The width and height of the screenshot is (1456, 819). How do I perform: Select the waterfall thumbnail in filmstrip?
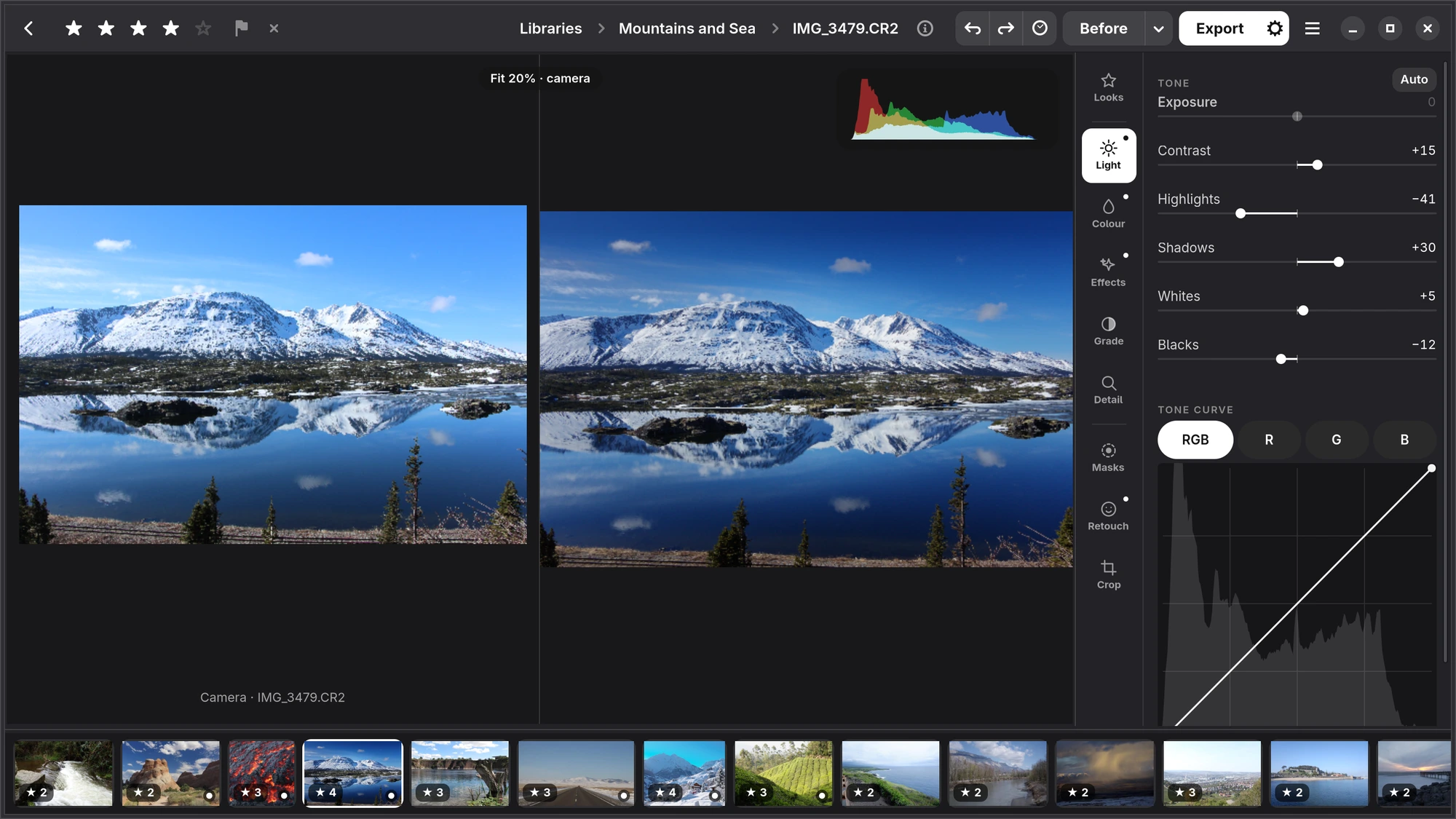[x=64, y=773]
